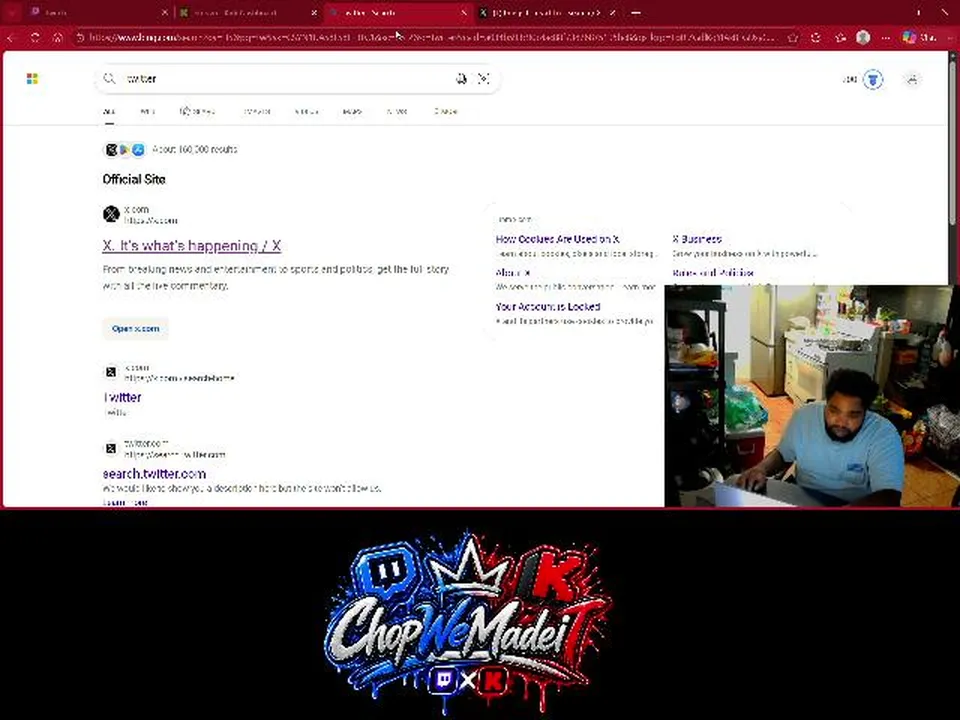Add this page to favorites with the star
960x720 pixels.
793,38
